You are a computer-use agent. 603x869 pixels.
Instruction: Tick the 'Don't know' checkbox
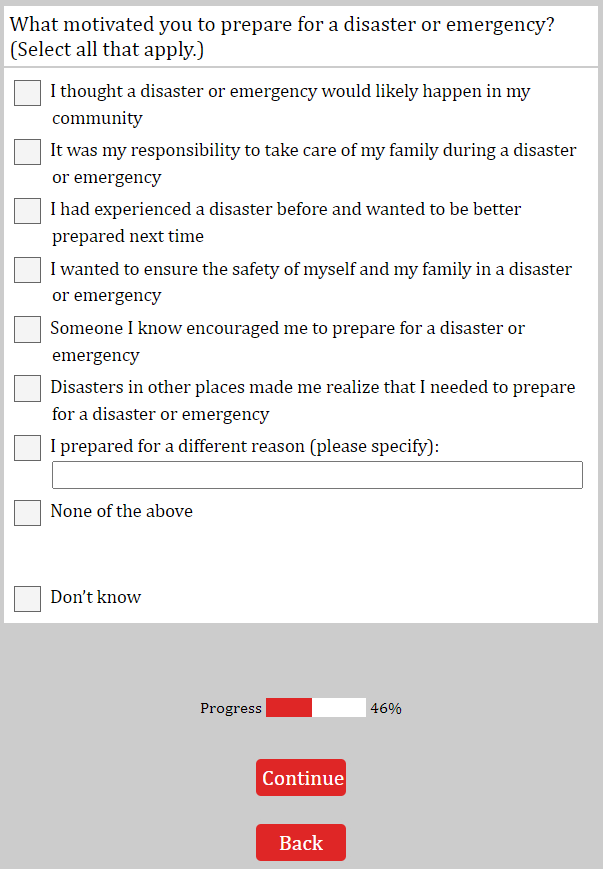[x=28, y=598]
